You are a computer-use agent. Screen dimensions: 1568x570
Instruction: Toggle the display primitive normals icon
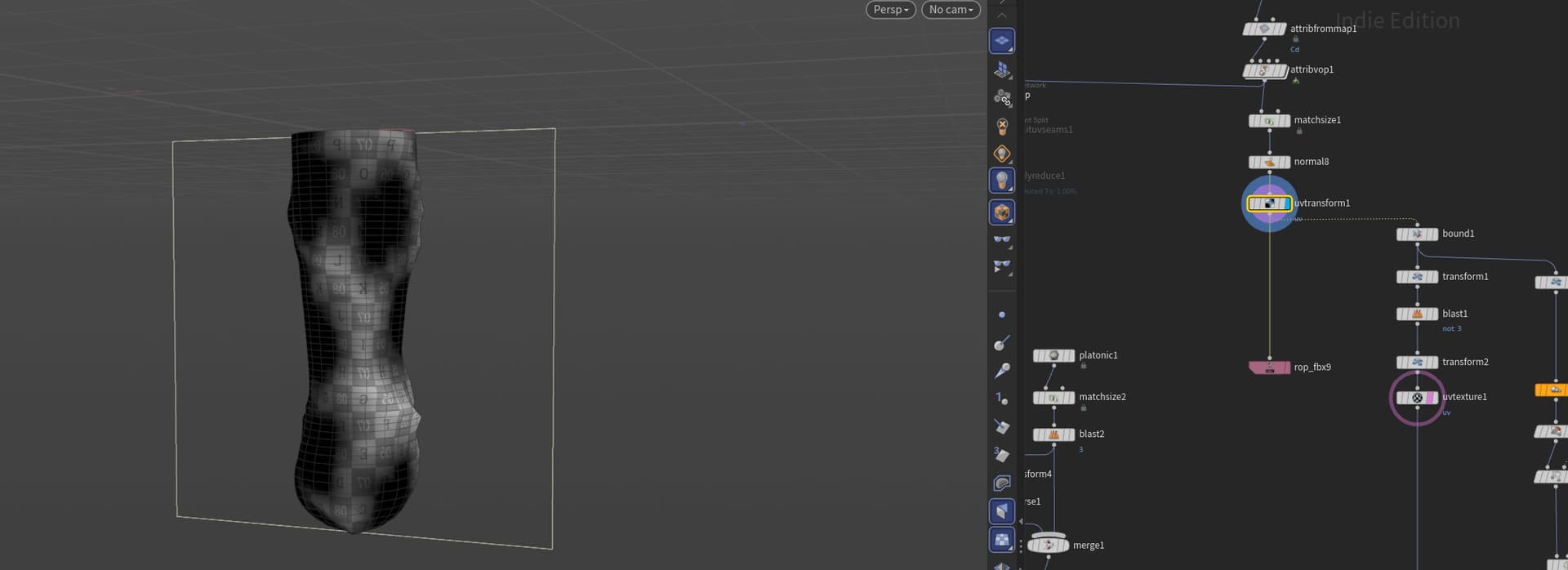coord(1002,426)
